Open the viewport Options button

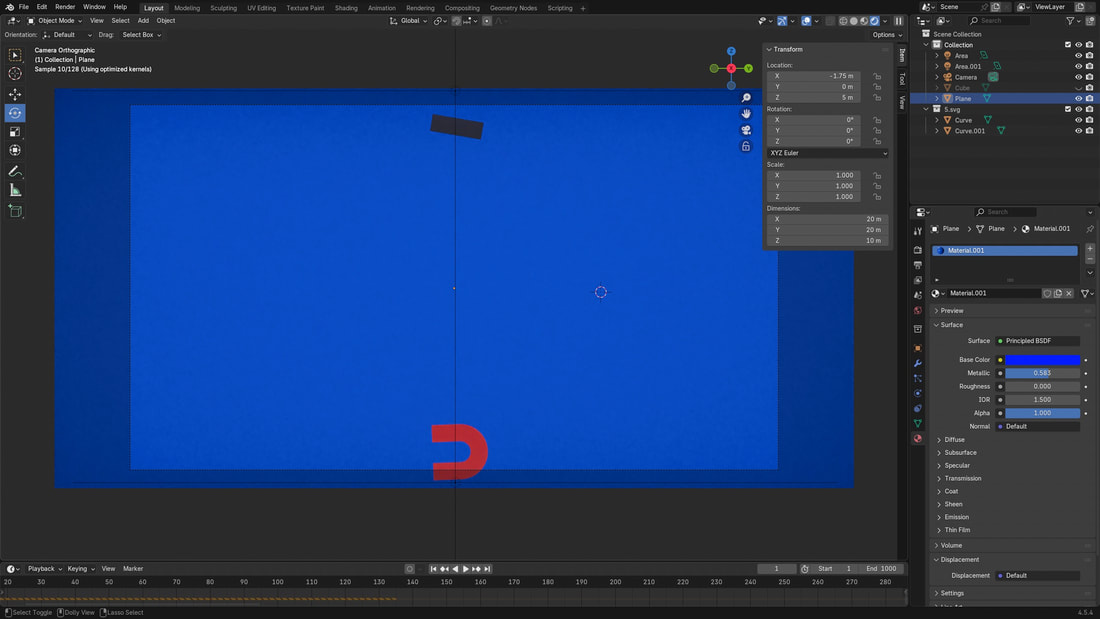click(885, 35)
